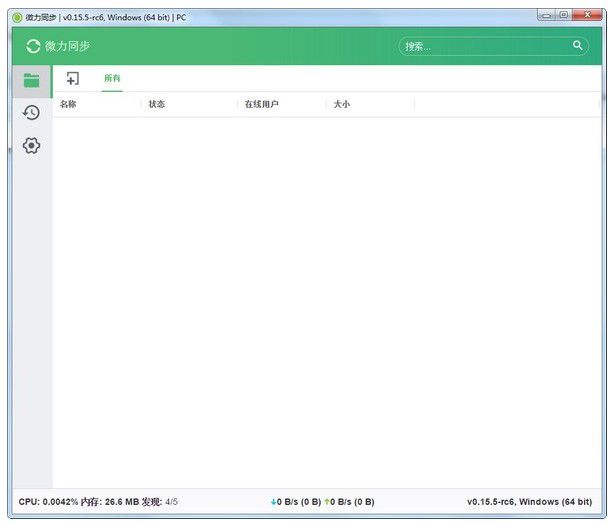Viewport: 609px width, 525px height.
Task: Focus the 搜索 search field
Action: coord(494,46)
